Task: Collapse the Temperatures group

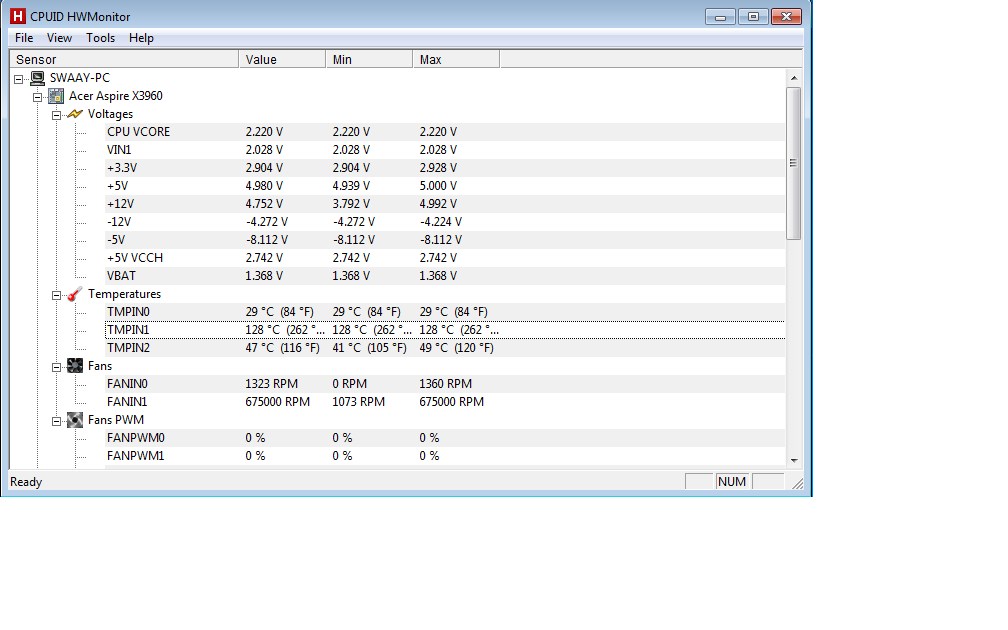Action: [57, 295]
